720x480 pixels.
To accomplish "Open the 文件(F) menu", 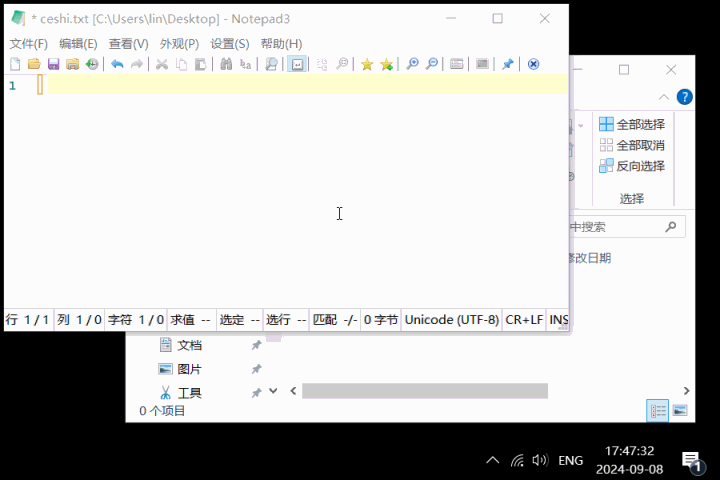I will pos(28,44).
